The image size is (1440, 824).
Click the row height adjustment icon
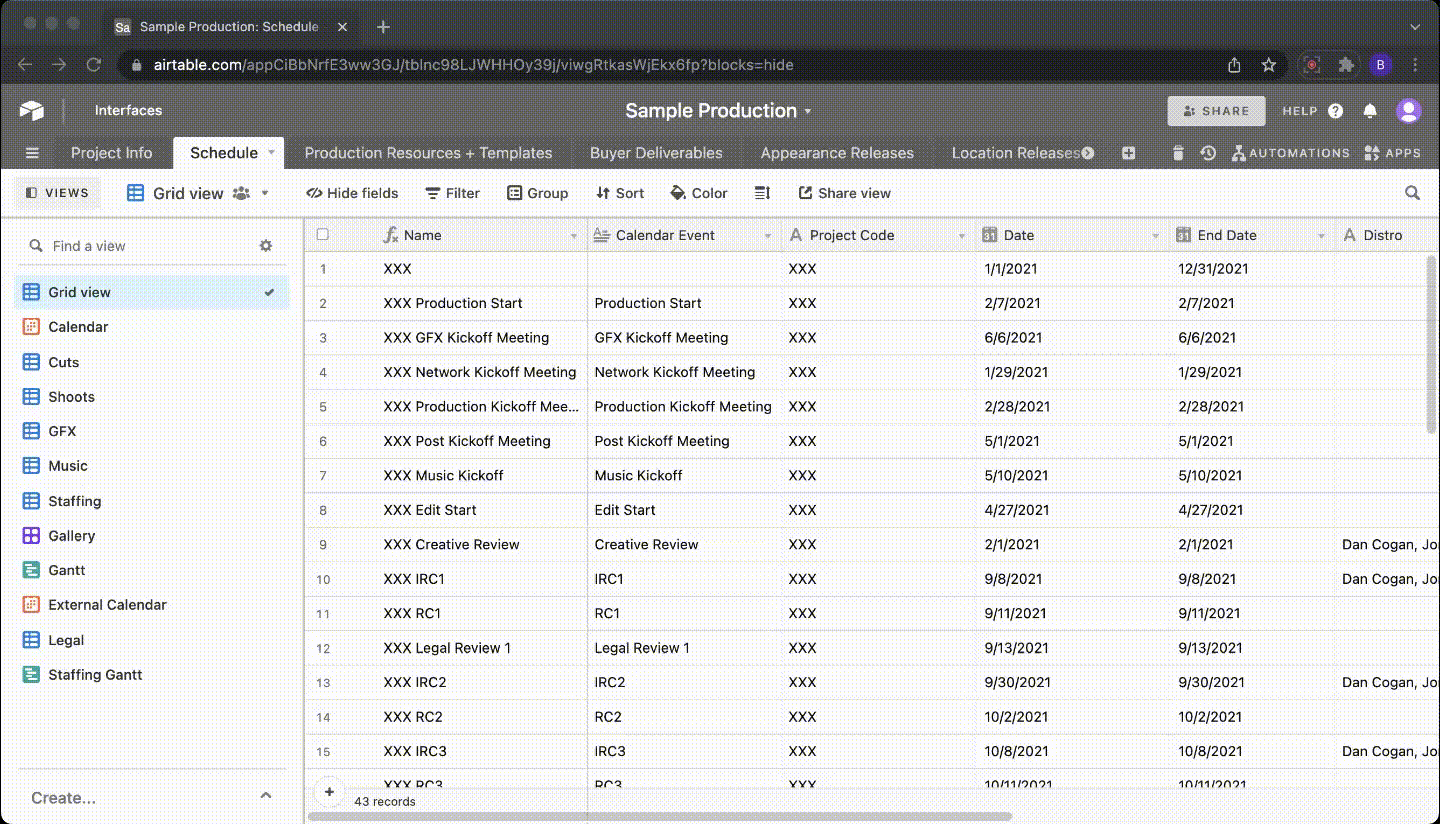pyautogui.click(x=761, y=193)
